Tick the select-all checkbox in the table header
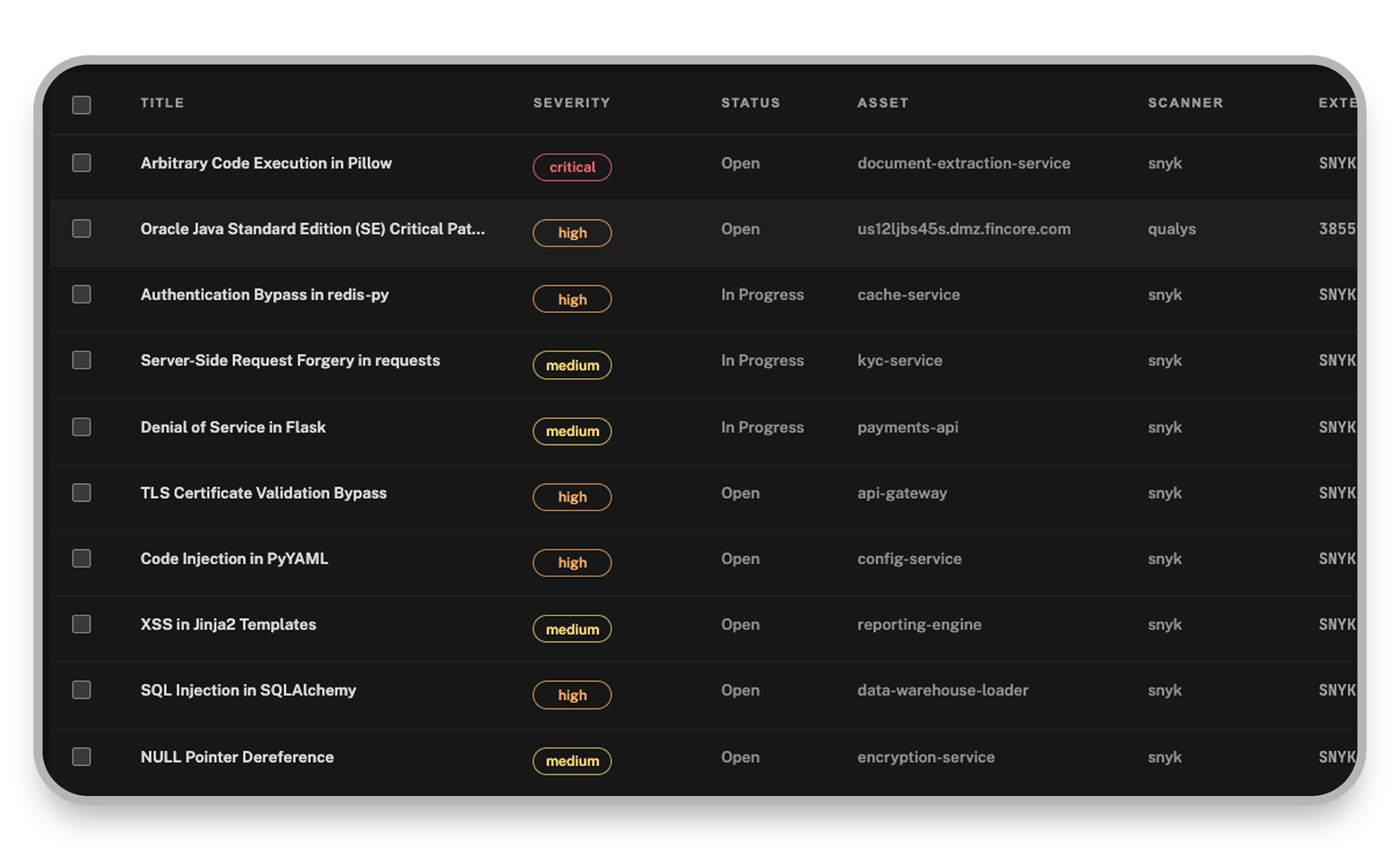This screenshot has width=1400, height=861. (81, 105)
